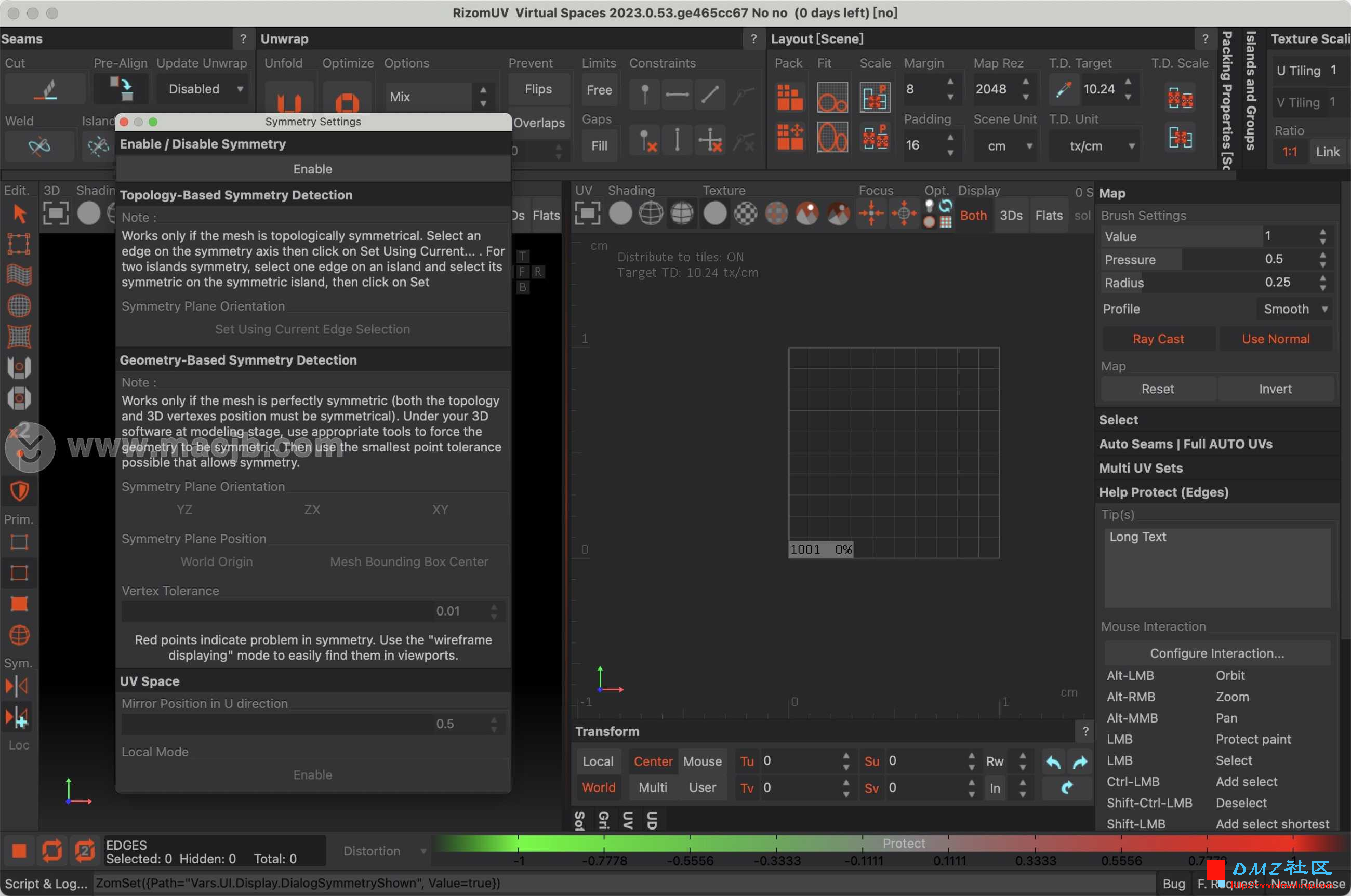1351x896 pixels.
Task: Click the Invert map button
Action: (x=1276, y=389)
